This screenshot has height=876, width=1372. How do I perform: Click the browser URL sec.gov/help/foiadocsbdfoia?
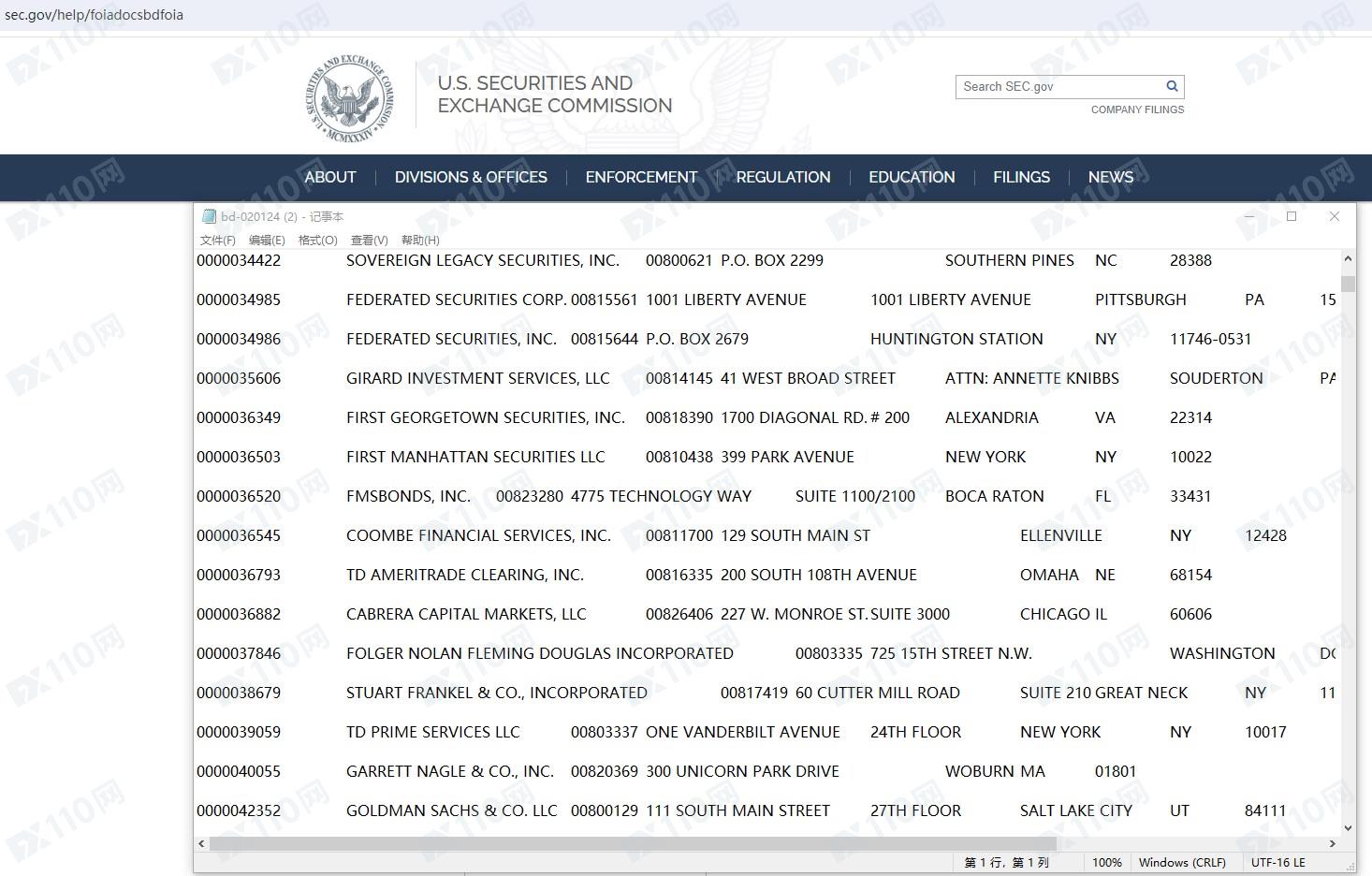pos(94,15)
